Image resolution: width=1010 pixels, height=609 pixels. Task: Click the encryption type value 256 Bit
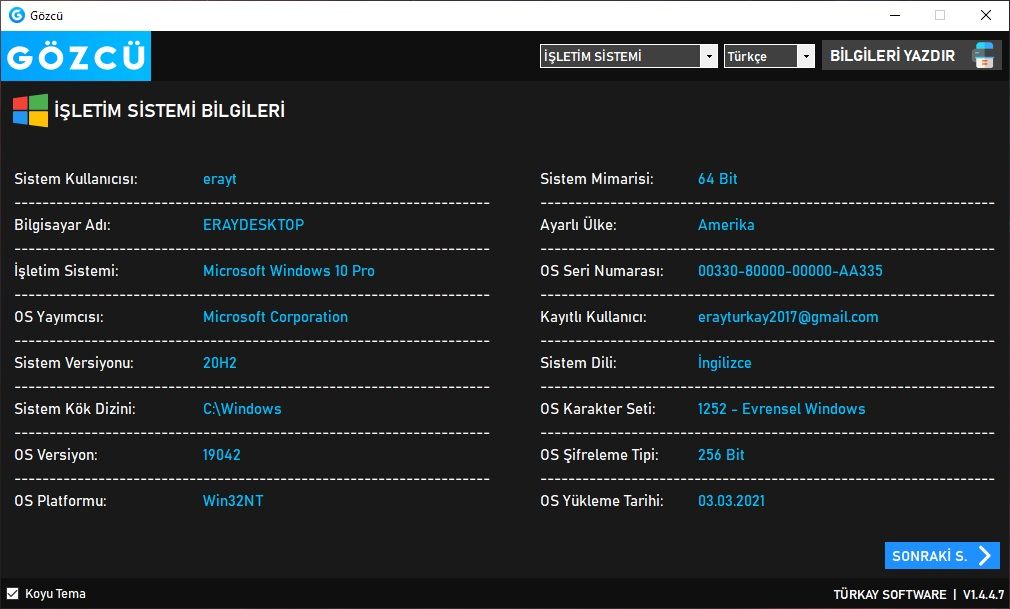pyautogui.click(x=721, y=455)
